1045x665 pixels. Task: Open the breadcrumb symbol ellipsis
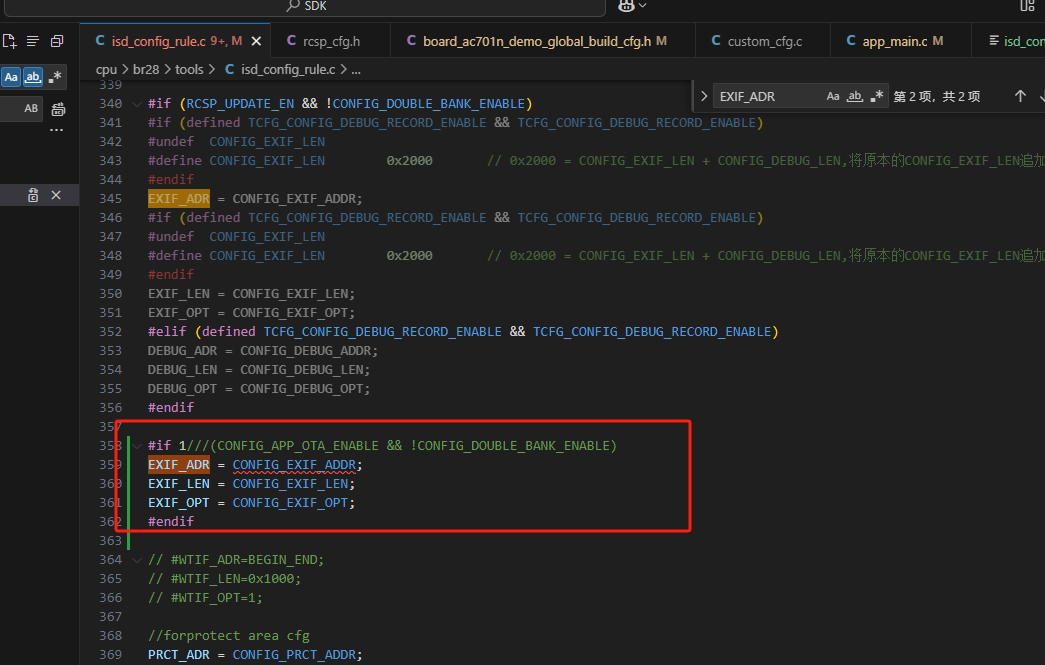[x=356, y=70]
